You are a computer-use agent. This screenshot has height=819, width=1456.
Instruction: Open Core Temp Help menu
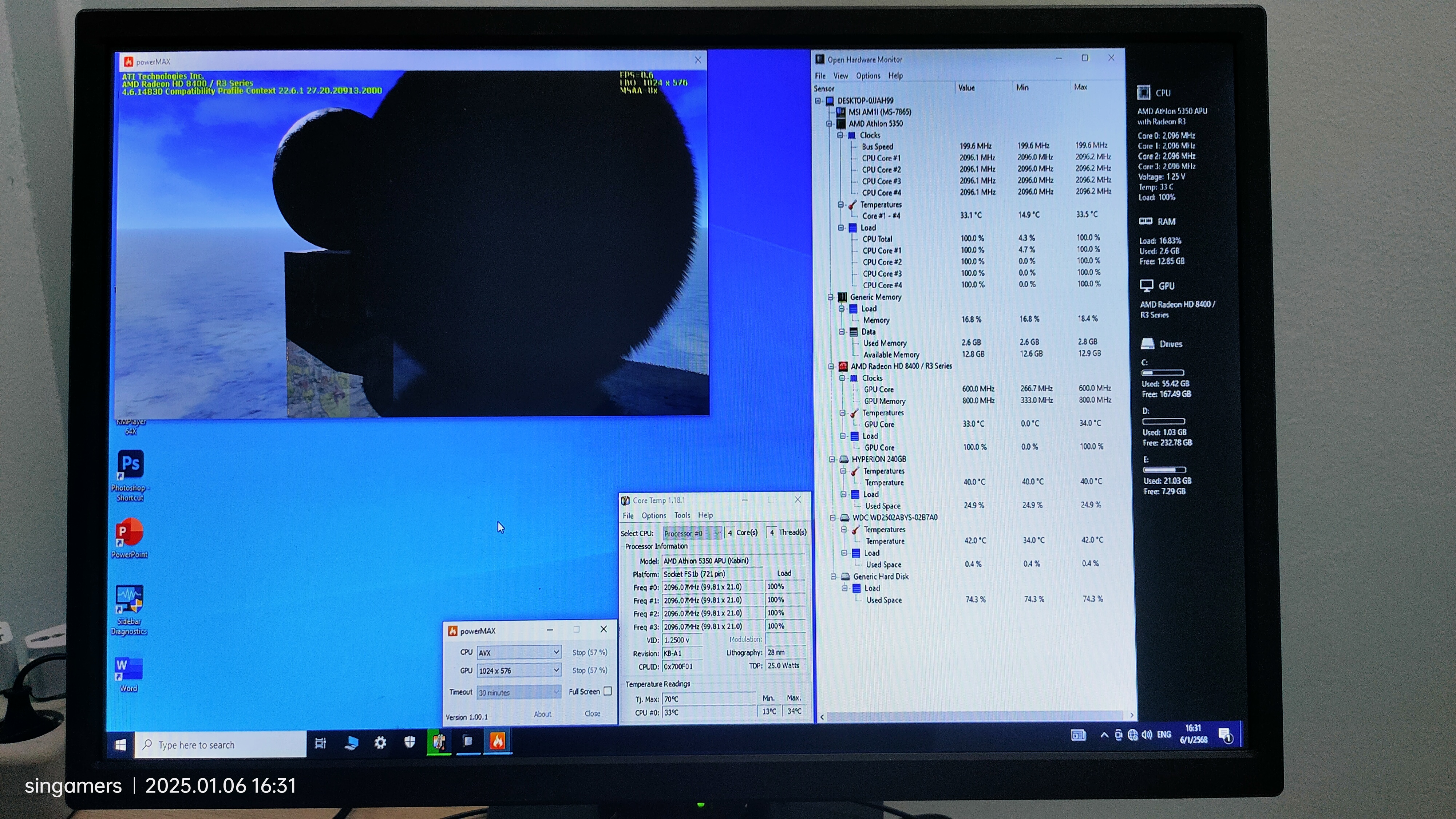[x=705, y=515]
